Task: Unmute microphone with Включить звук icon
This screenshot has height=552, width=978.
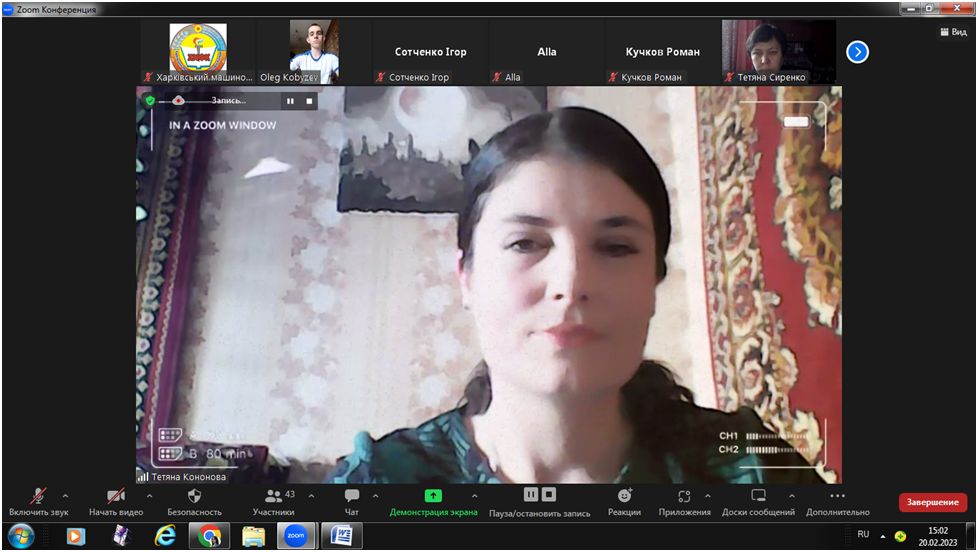Action: tap(39, 496)
